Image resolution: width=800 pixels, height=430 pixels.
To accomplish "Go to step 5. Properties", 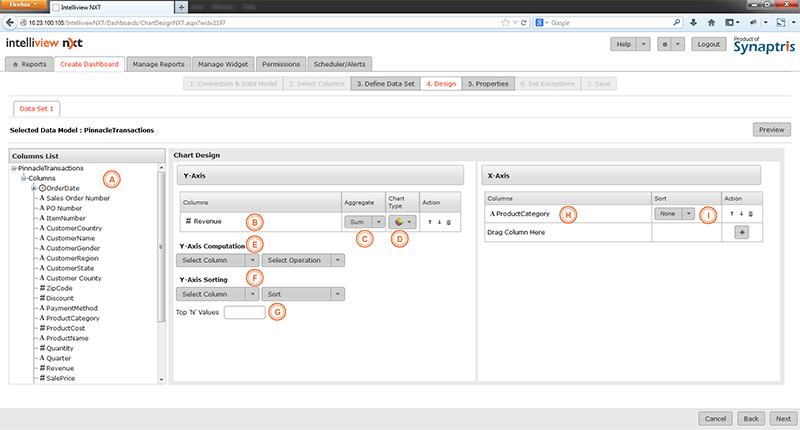I will point(489,84).
